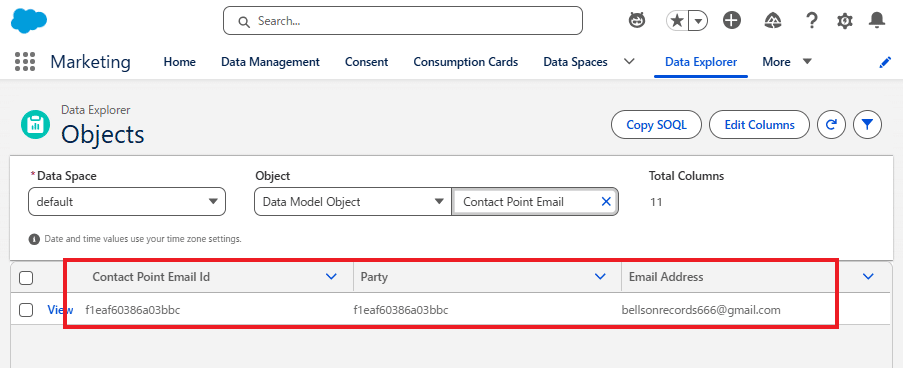Open the Data Model Object dropdown

(352, 202)
